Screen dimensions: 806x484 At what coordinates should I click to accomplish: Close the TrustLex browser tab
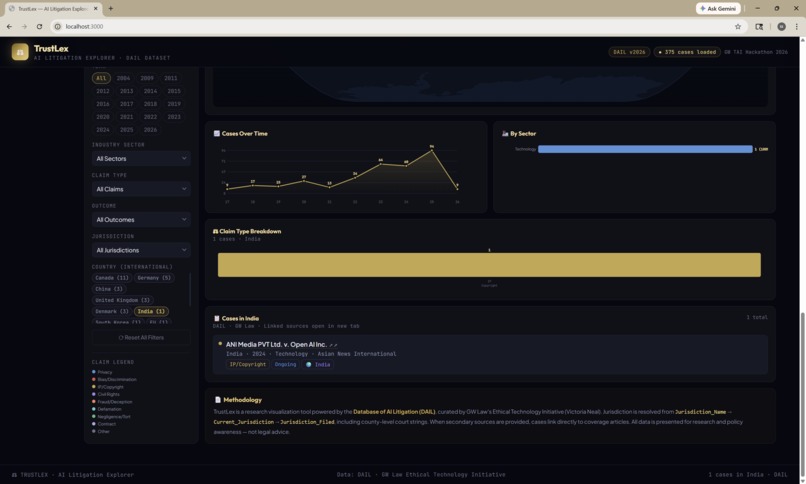(x=96, y=9)
